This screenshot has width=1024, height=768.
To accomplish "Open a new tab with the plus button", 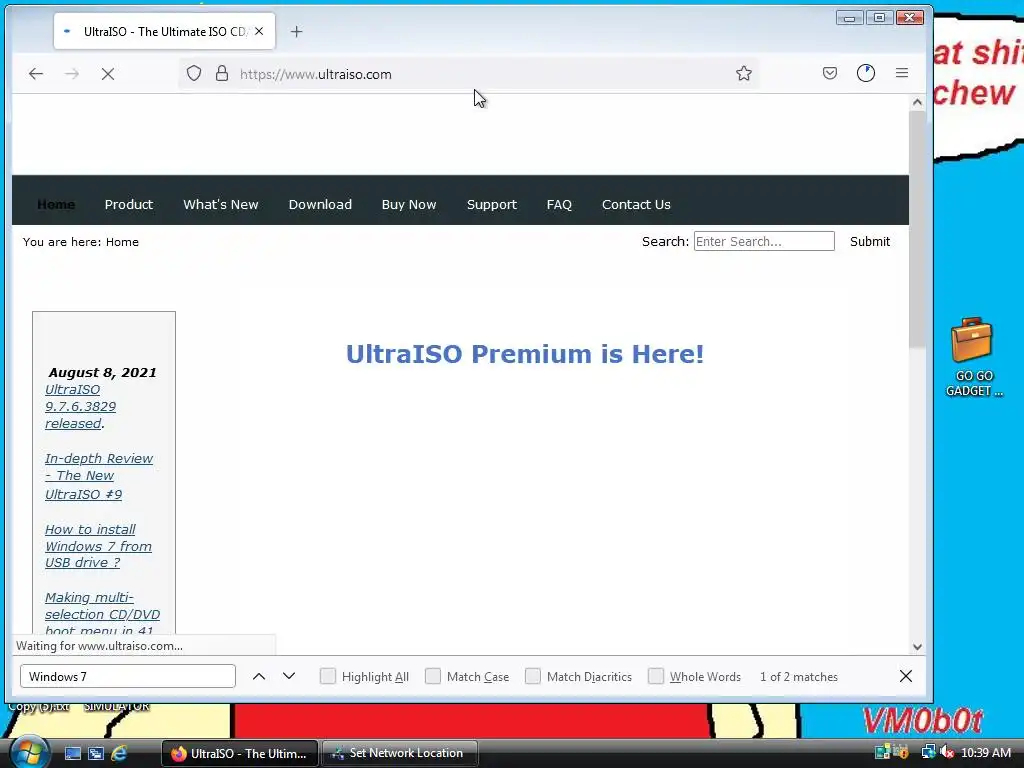I will (296, 31).
